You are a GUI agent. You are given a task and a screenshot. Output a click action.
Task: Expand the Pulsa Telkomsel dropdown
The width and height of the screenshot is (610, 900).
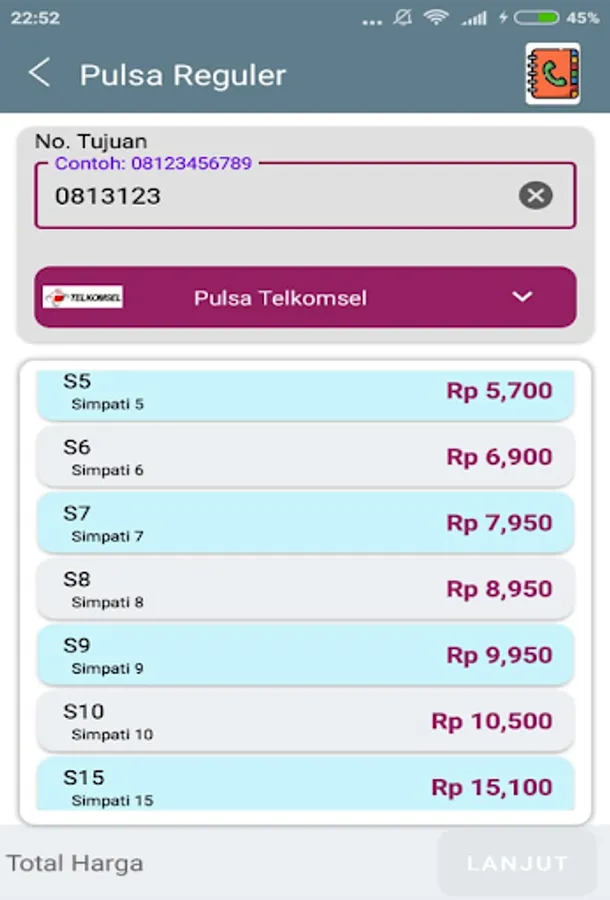tap(305, 297)
